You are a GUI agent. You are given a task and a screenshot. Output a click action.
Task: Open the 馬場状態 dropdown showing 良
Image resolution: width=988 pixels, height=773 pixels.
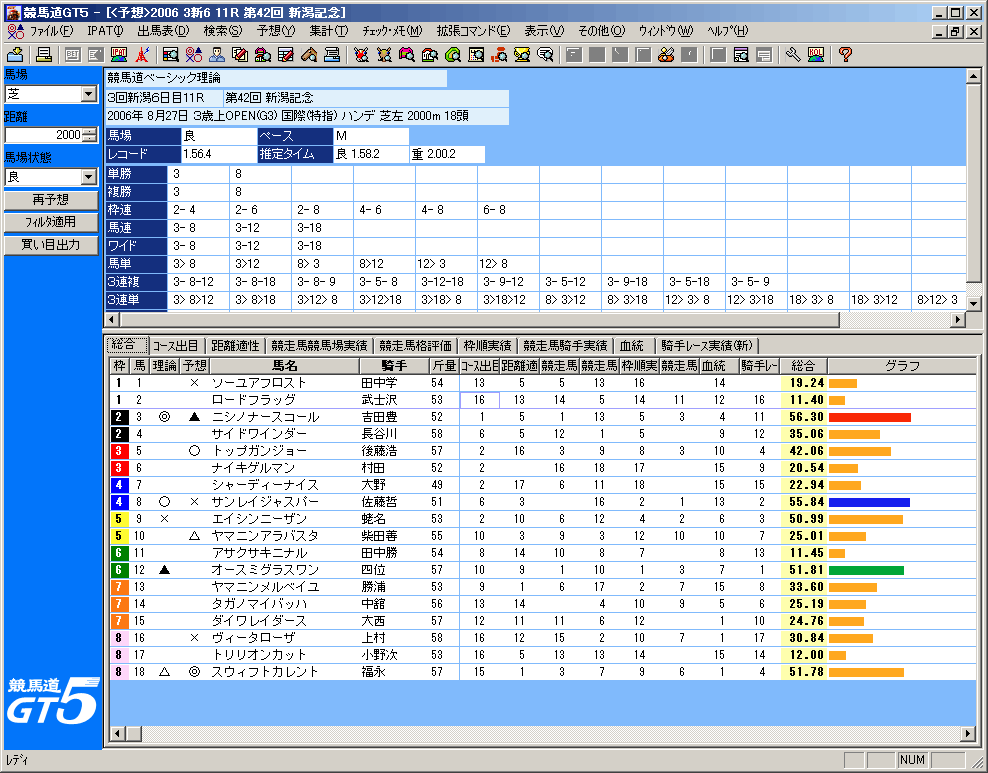[x=88, y=177]
